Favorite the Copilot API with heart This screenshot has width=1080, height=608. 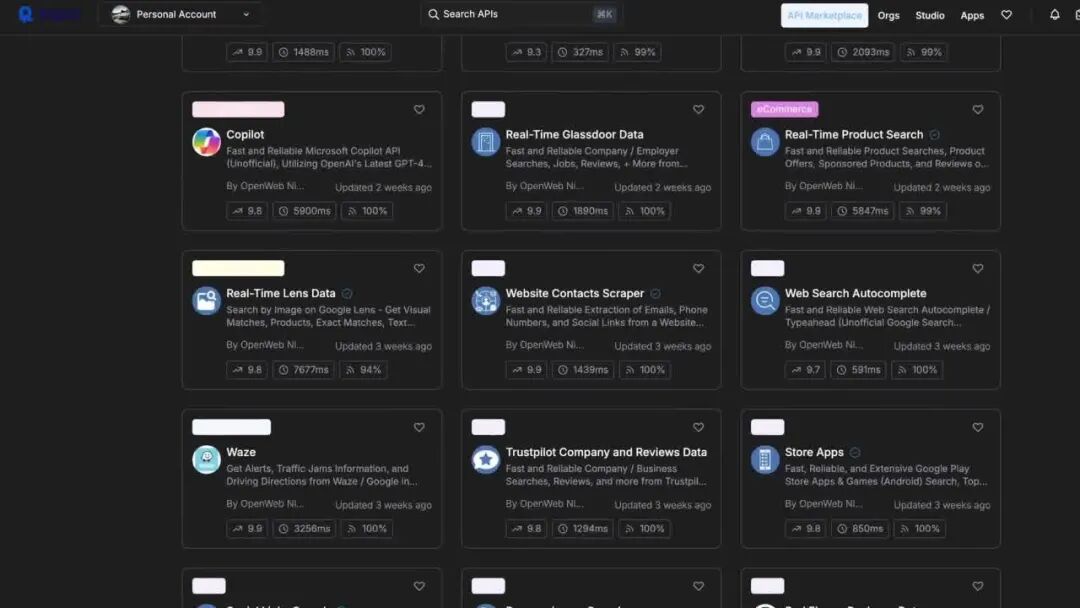click(419, 110)
